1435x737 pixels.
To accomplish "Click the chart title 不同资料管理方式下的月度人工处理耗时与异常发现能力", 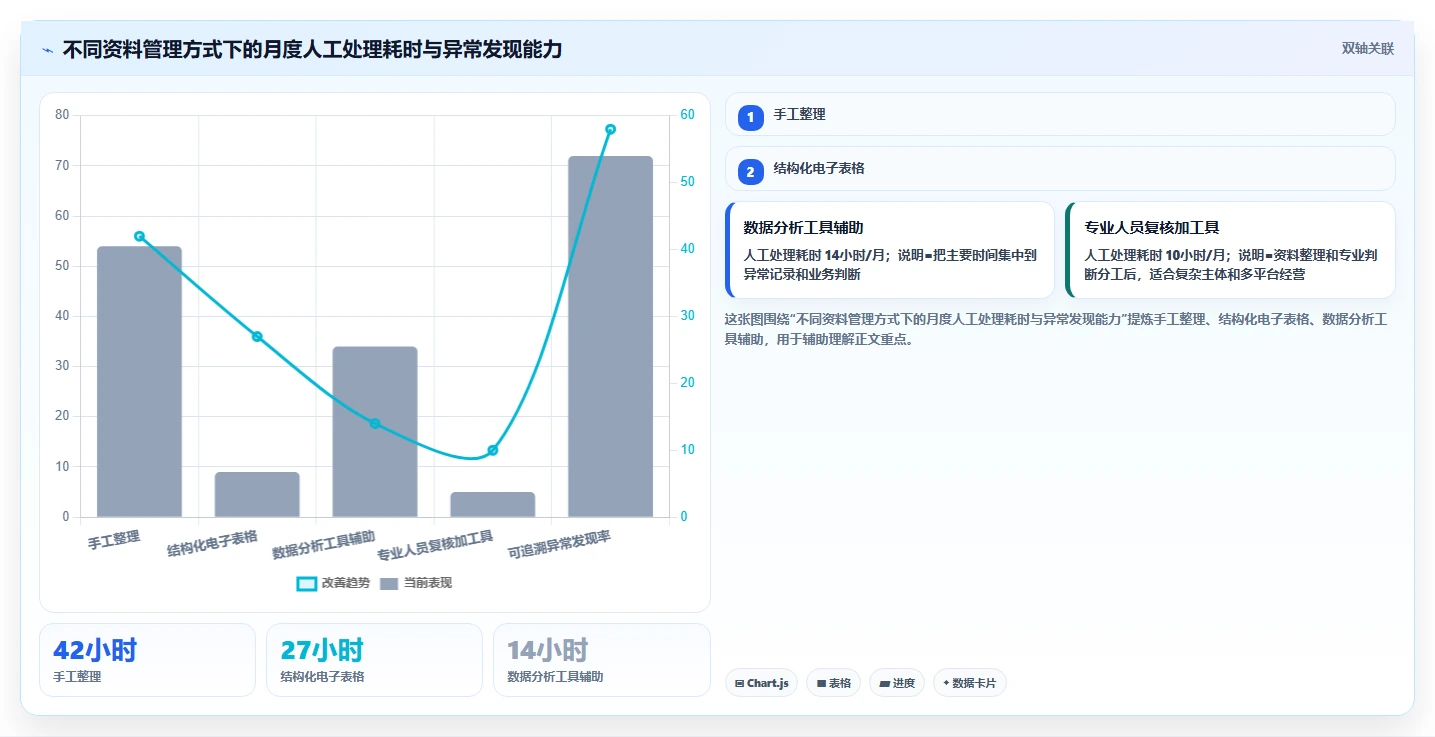I will [x=312, y=49].
